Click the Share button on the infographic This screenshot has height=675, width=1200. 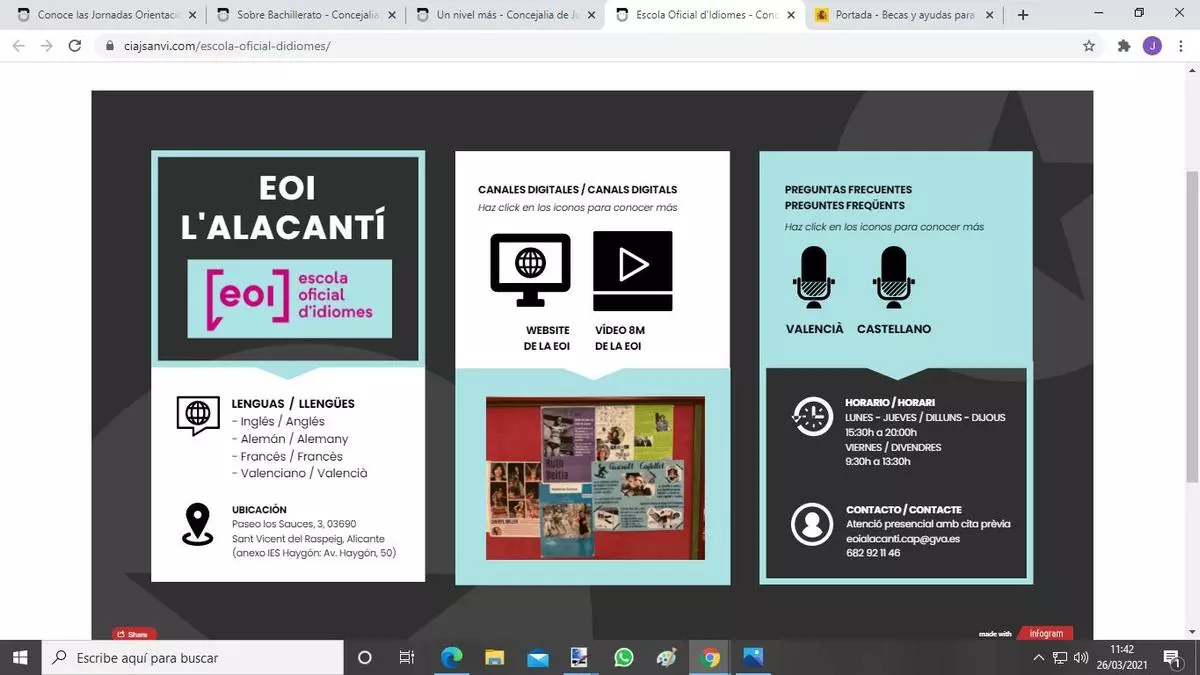pos(132,634)
